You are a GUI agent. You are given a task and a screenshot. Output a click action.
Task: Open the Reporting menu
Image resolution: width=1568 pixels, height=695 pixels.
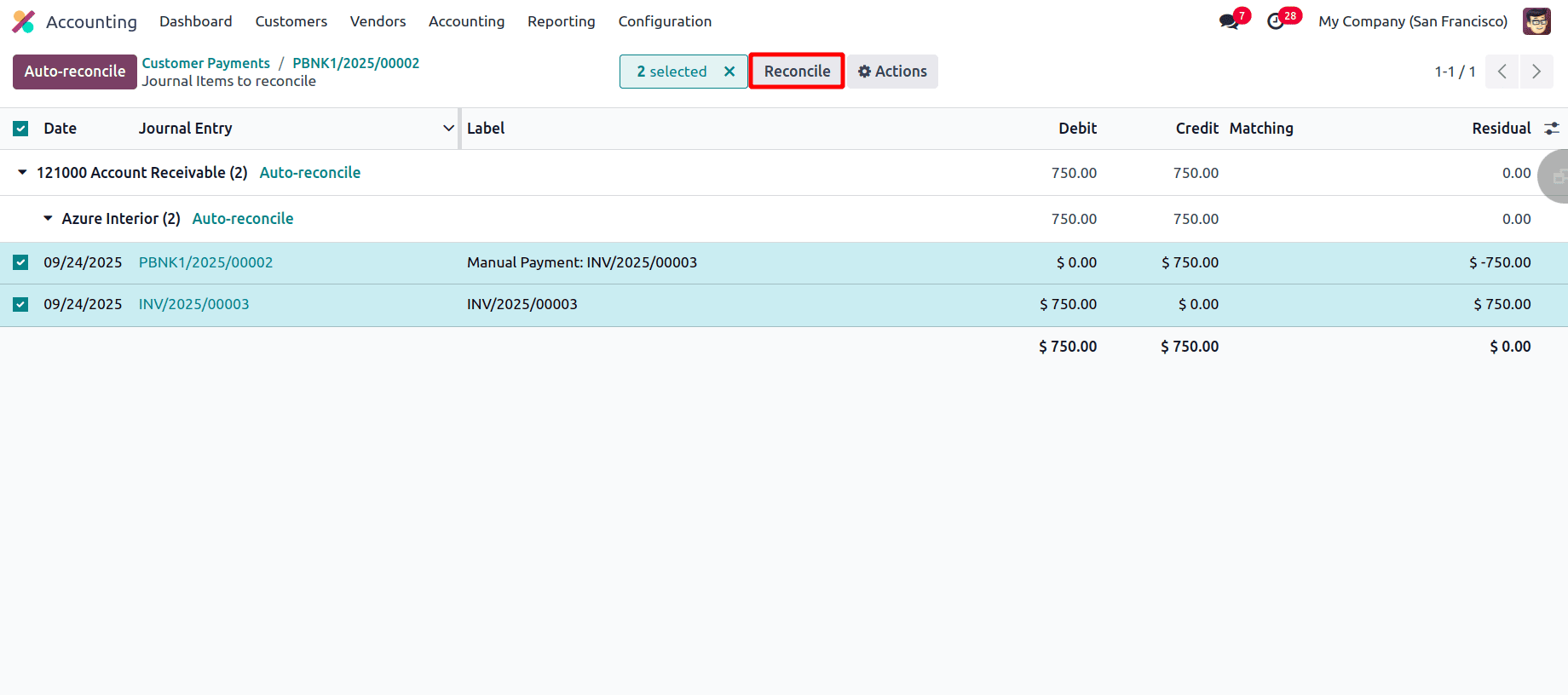click(x=561, y=21)
